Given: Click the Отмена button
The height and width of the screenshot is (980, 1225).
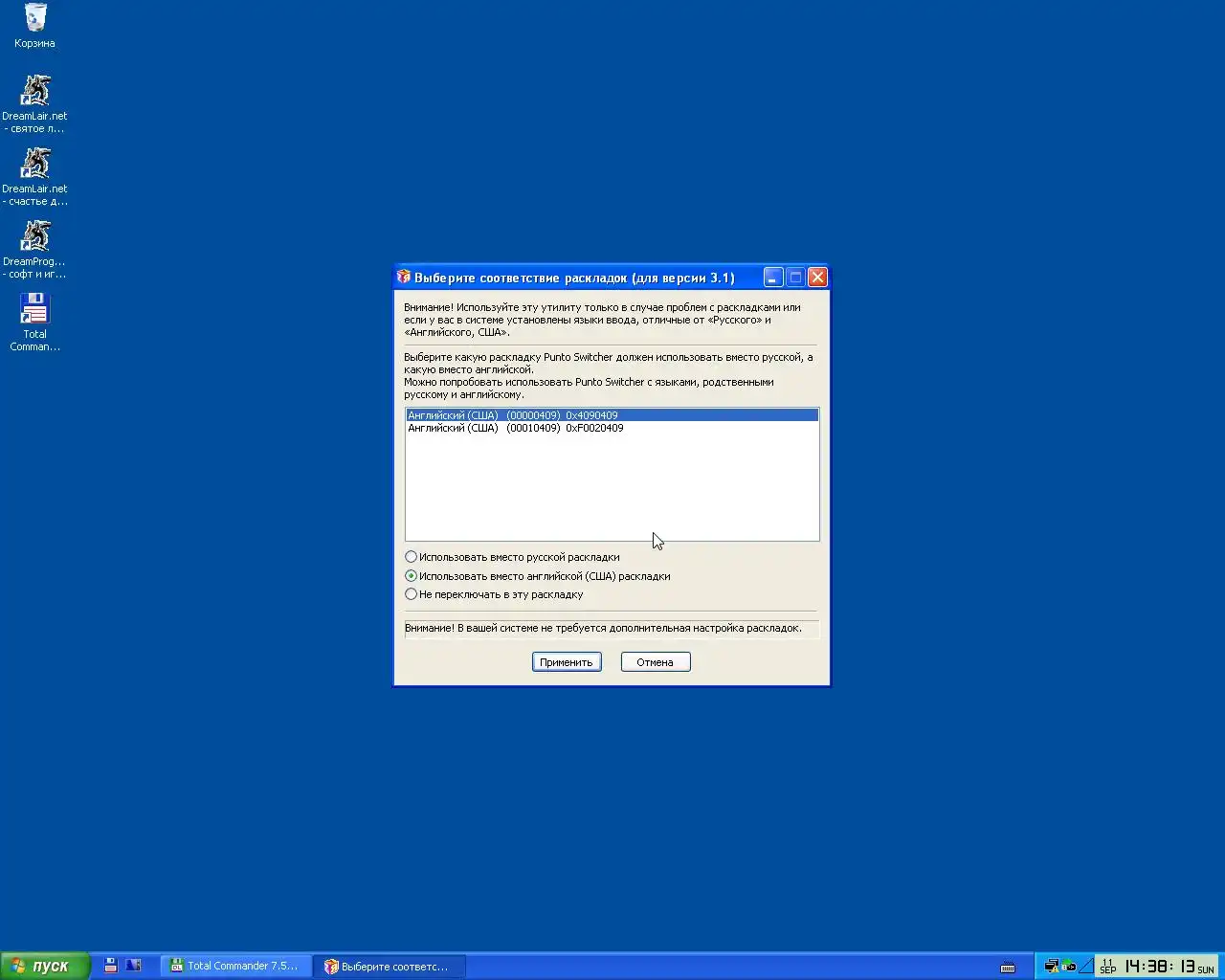Looking at the screenshot, I should click(x=656, y=662).
